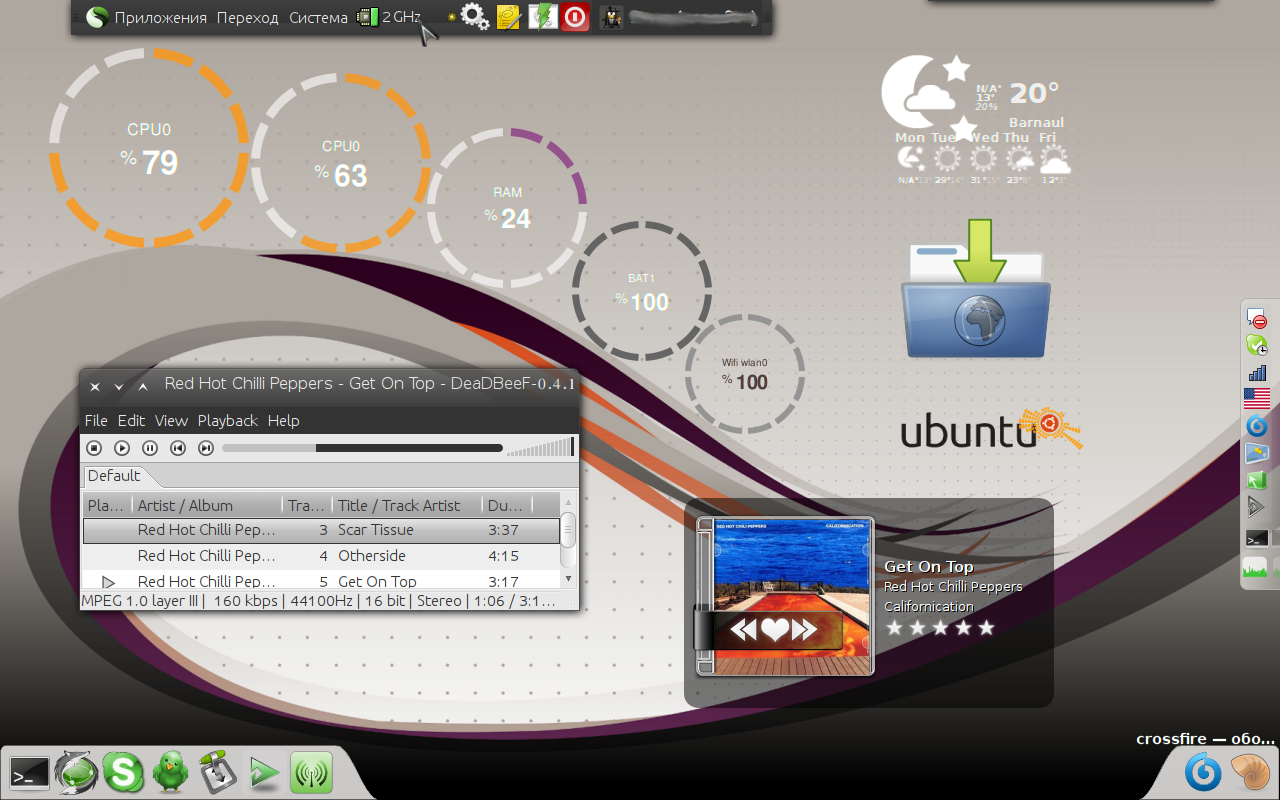Open the yellow sticky notes applet
1280x800 pixels.
pyautogui.click(x=508, y=17)
